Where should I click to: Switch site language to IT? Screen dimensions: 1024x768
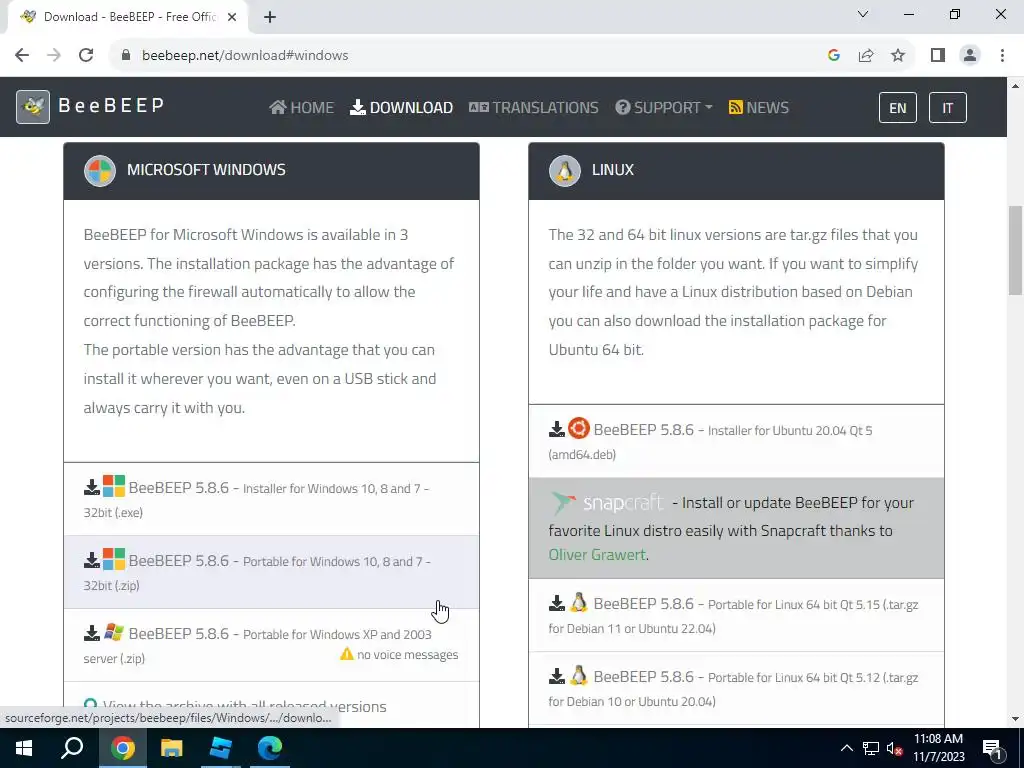click(x=947, y=108)
